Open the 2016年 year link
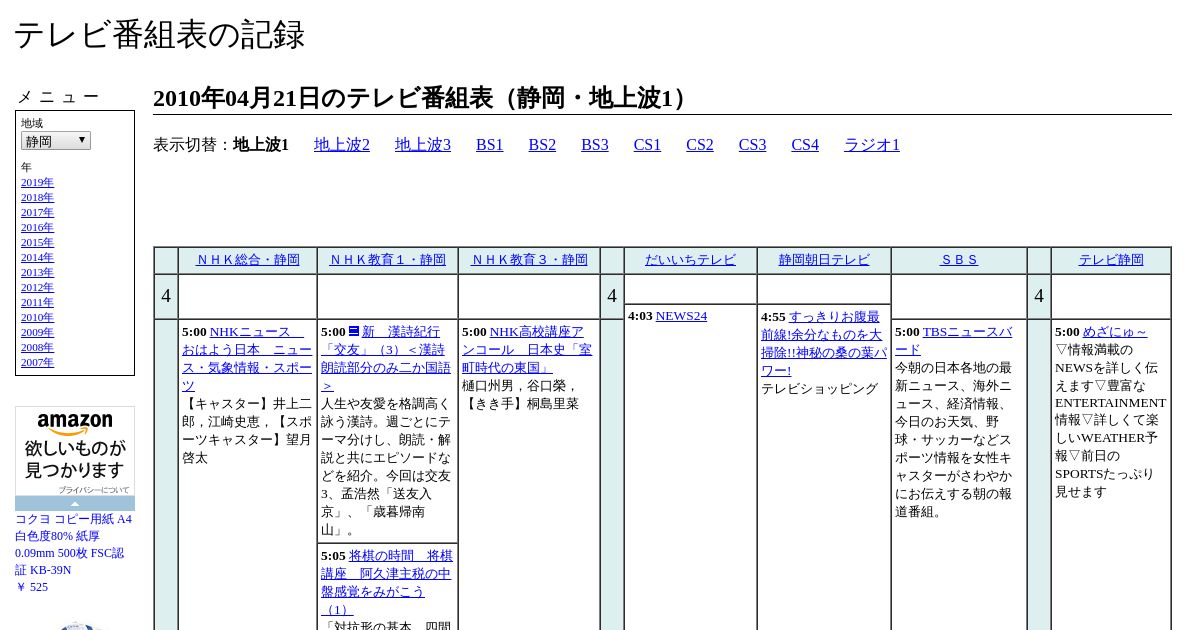The image size is (1200, 630). pos(37,228)
